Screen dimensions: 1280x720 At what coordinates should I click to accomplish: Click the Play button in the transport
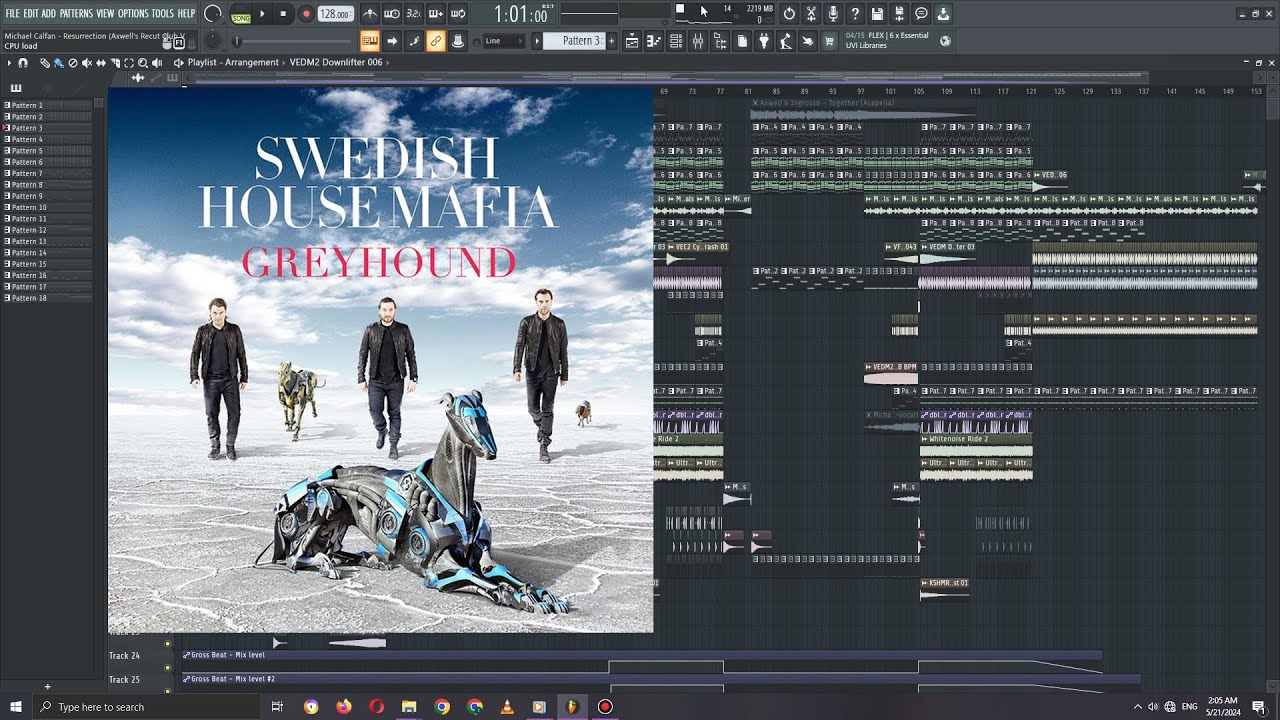coord(263,14)
